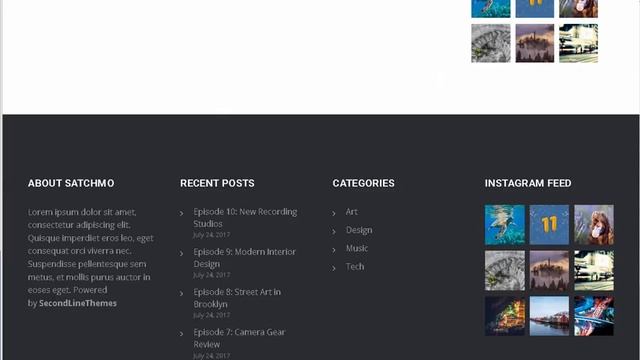Visit the SecondLineThemes link

click(x=78, y=303)
